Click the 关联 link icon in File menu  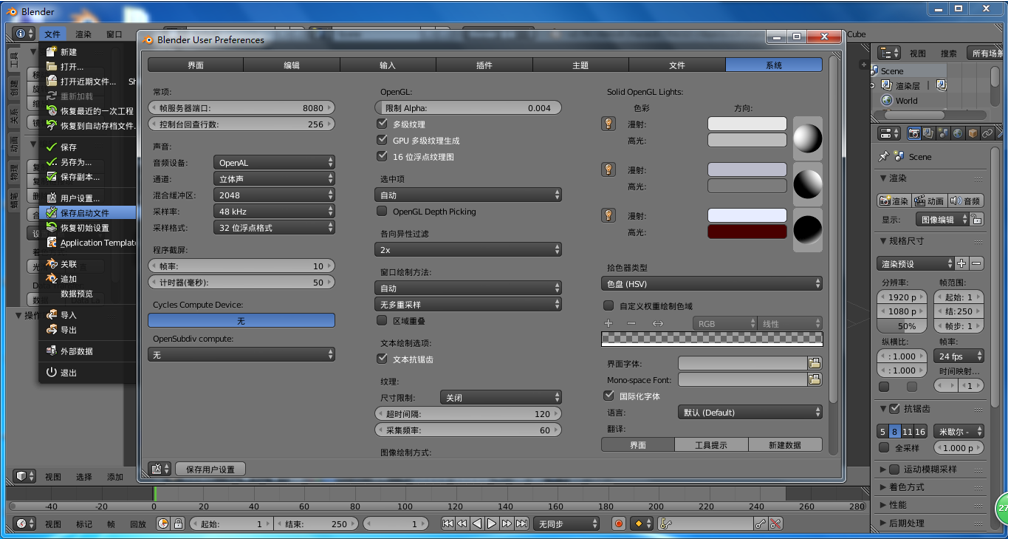tap(51, 264)
